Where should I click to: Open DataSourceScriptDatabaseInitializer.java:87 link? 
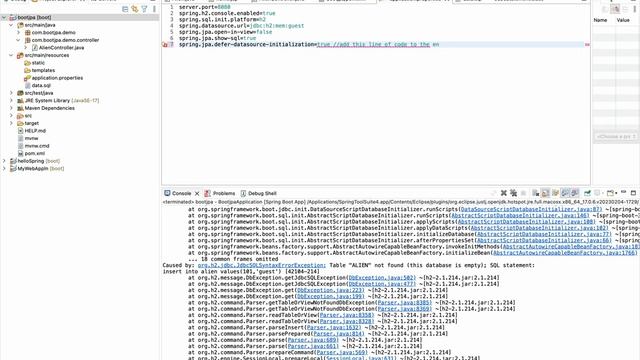coord(531,209)
